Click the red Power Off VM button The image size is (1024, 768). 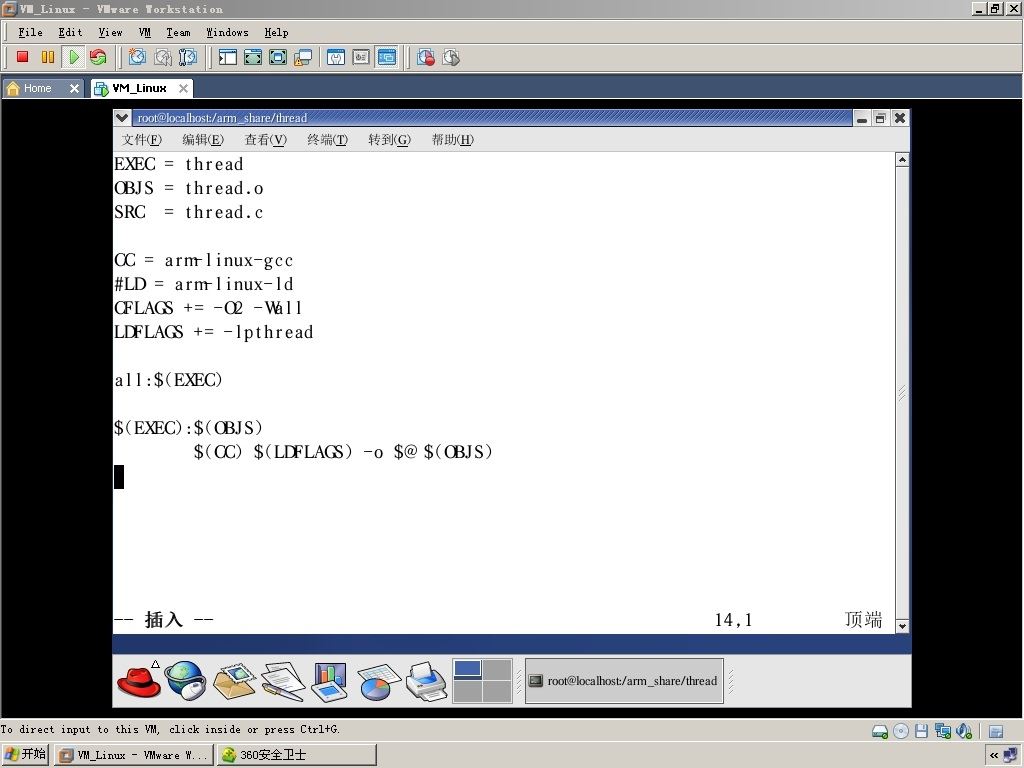click(x=22, y=57)
